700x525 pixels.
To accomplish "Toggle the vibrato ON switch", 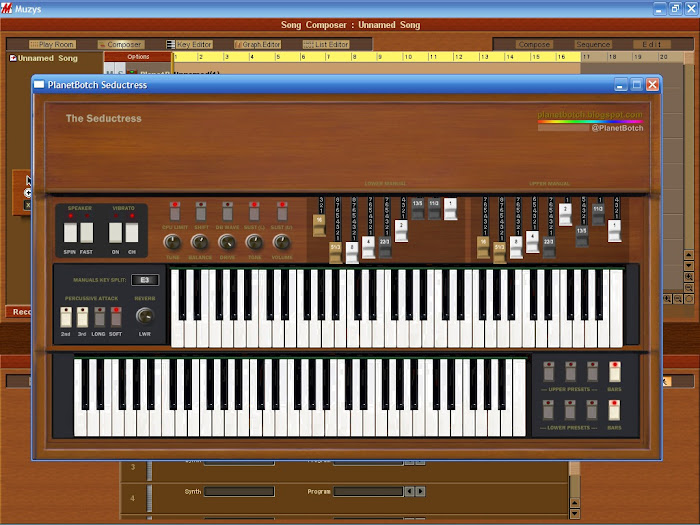I will coord(115,233).
